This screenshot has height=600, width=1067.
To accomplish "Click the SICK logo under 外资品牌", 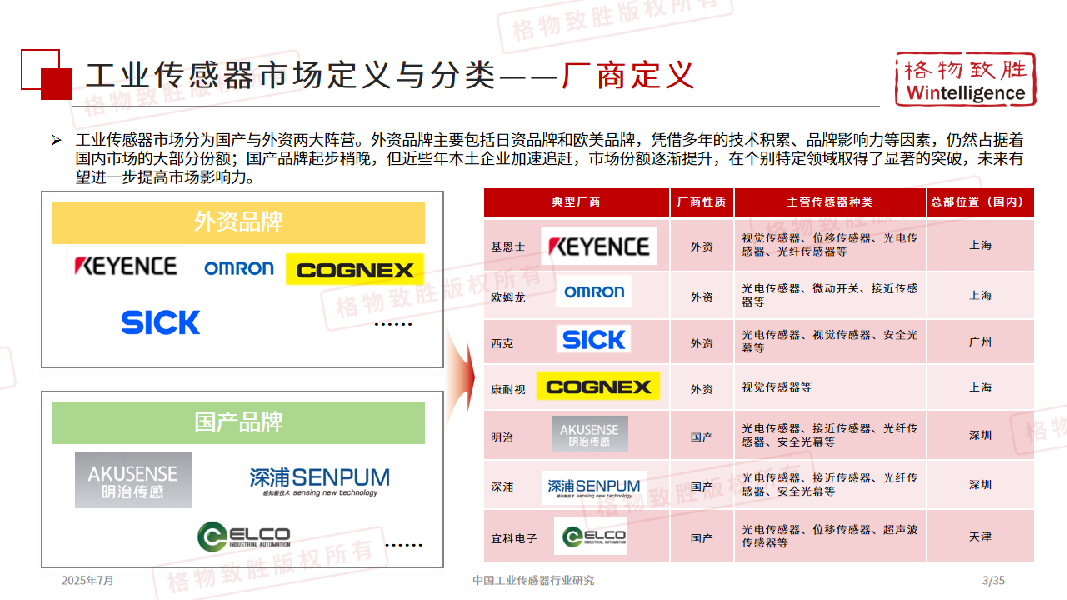I will coord(161,322).
